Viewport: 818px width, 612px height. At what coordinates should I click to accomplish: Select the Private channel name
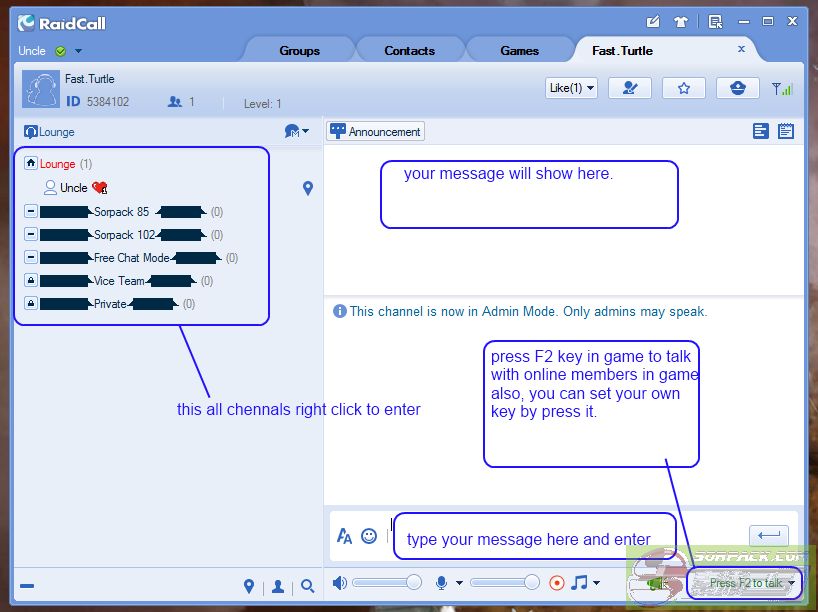[x=110, y=304]
